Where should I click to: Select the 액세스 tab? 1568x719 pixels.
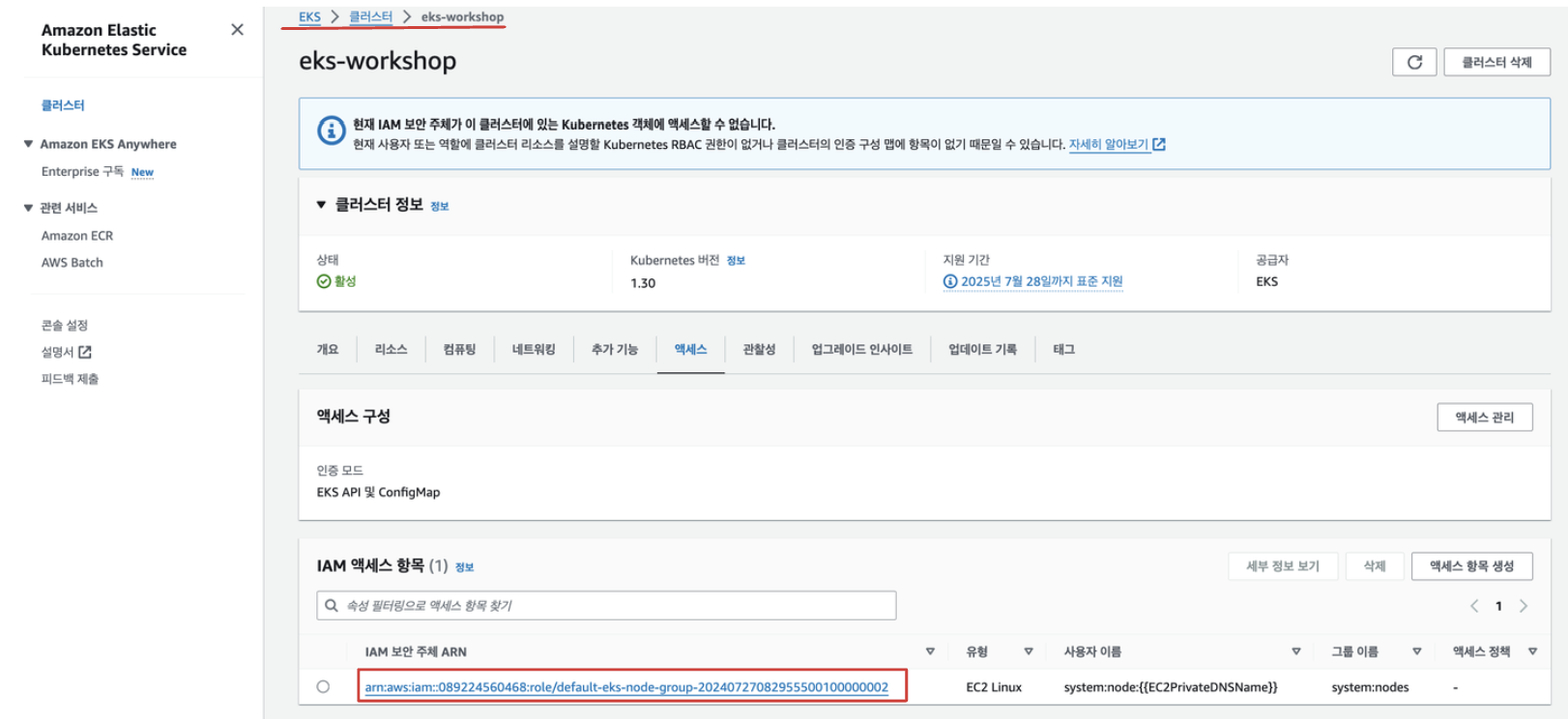coord(690,349)
